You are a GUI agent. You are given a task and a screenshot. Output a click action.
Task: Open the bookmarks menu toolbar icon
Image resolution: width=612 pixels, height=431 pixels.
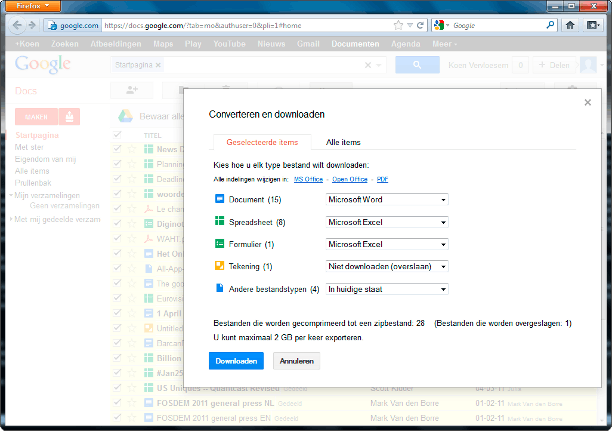click(593, 25)
